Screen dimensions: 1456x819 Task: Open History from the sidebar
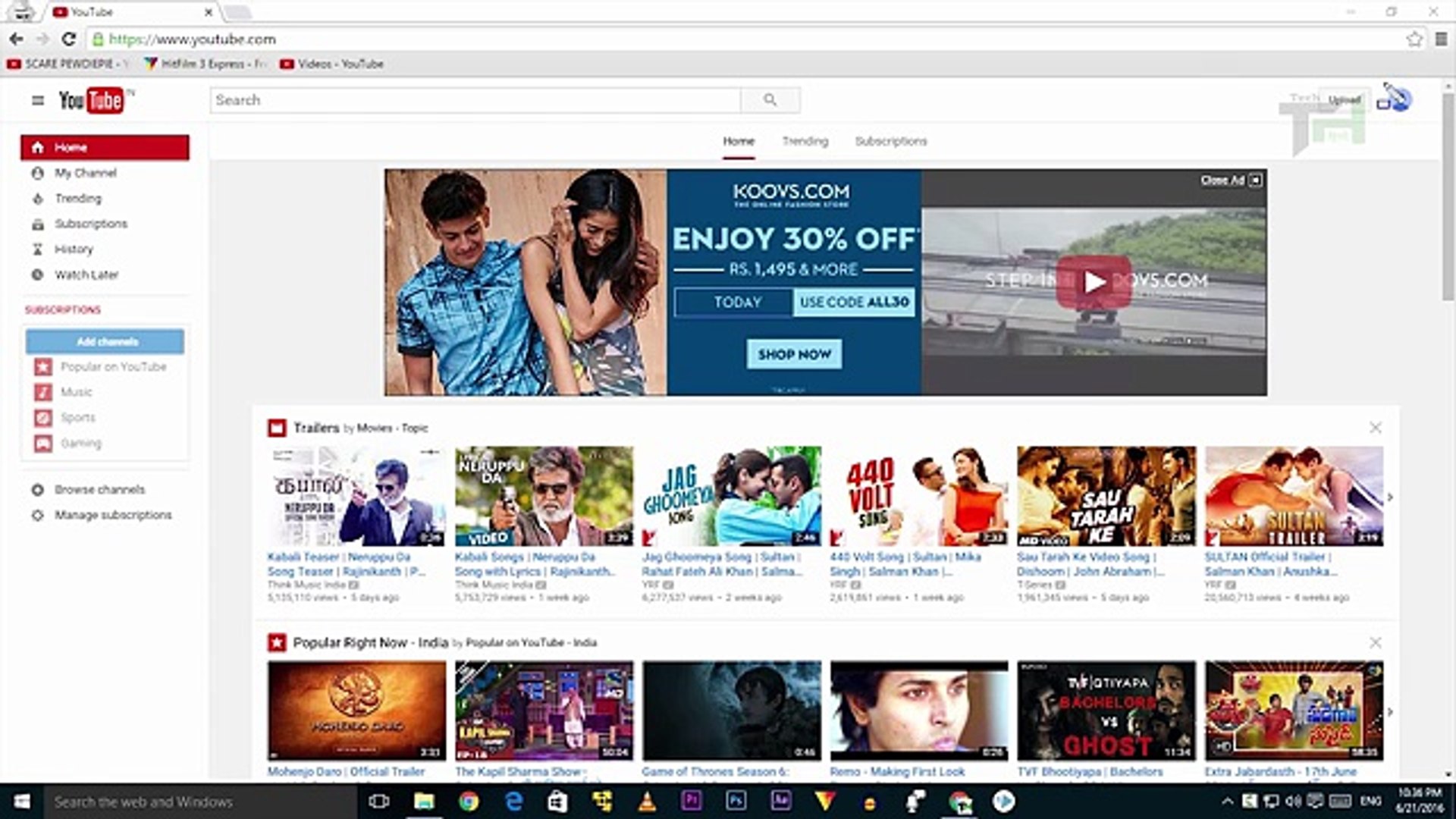[x=74, y=249]
